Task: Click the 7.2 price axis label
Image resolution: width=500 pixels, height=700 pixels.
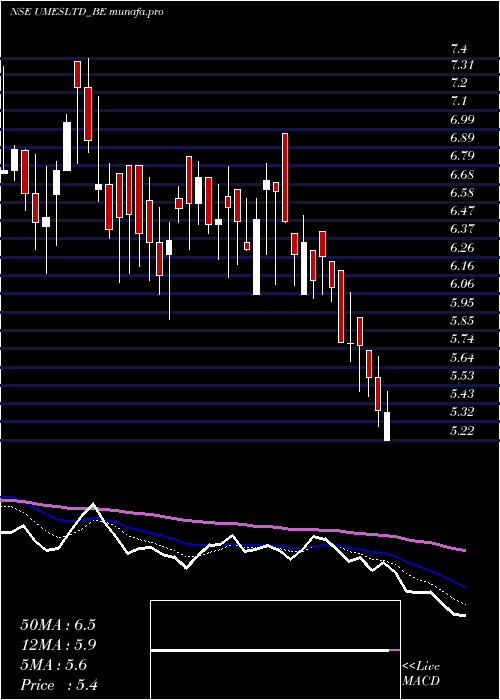Action: click(458, 83)
